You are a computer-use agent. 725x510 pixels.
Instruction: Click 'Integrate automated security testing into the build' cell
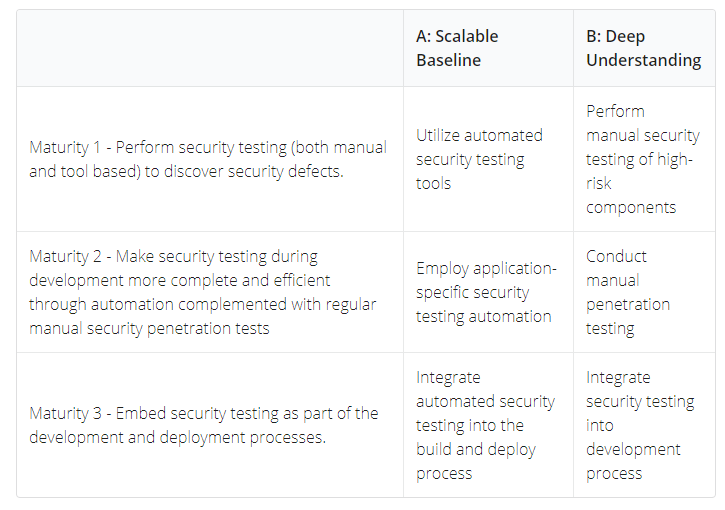coord(488,425)
